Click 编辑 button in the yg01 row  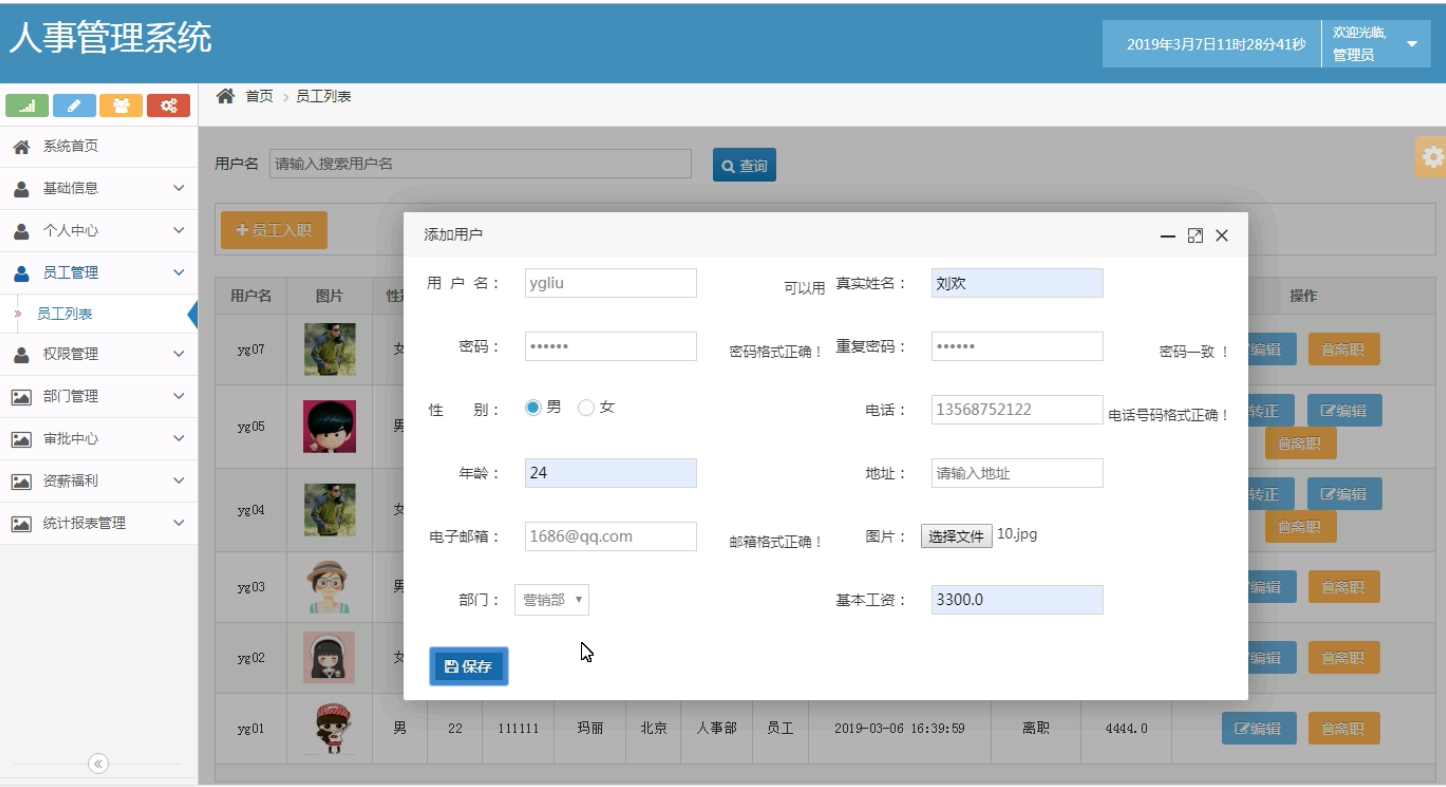[1259, 729]
